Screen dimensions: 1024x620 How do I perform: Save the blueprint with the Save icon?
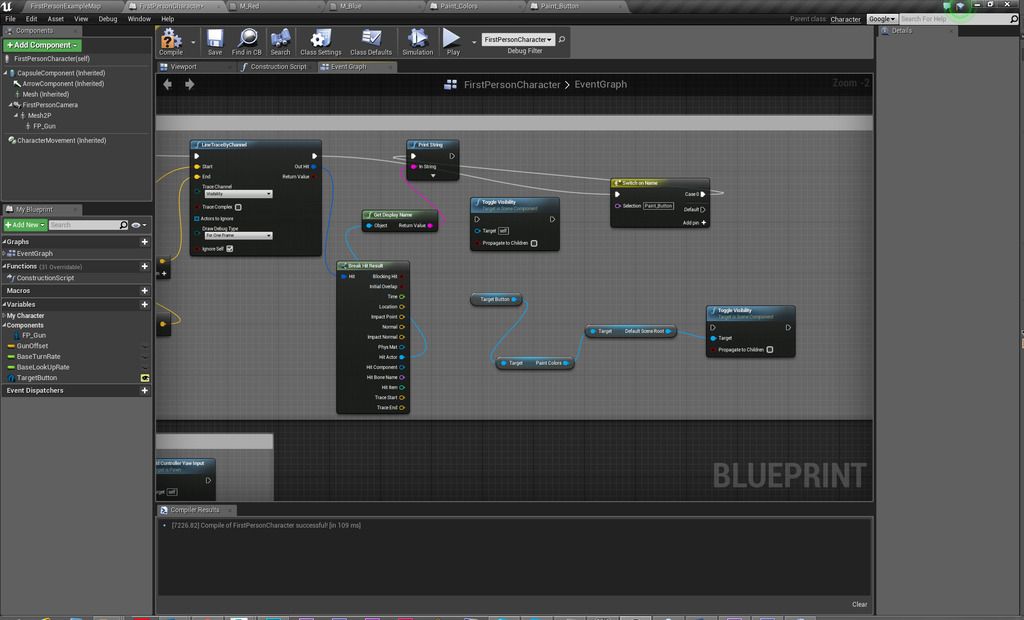(x=215, y=42)
